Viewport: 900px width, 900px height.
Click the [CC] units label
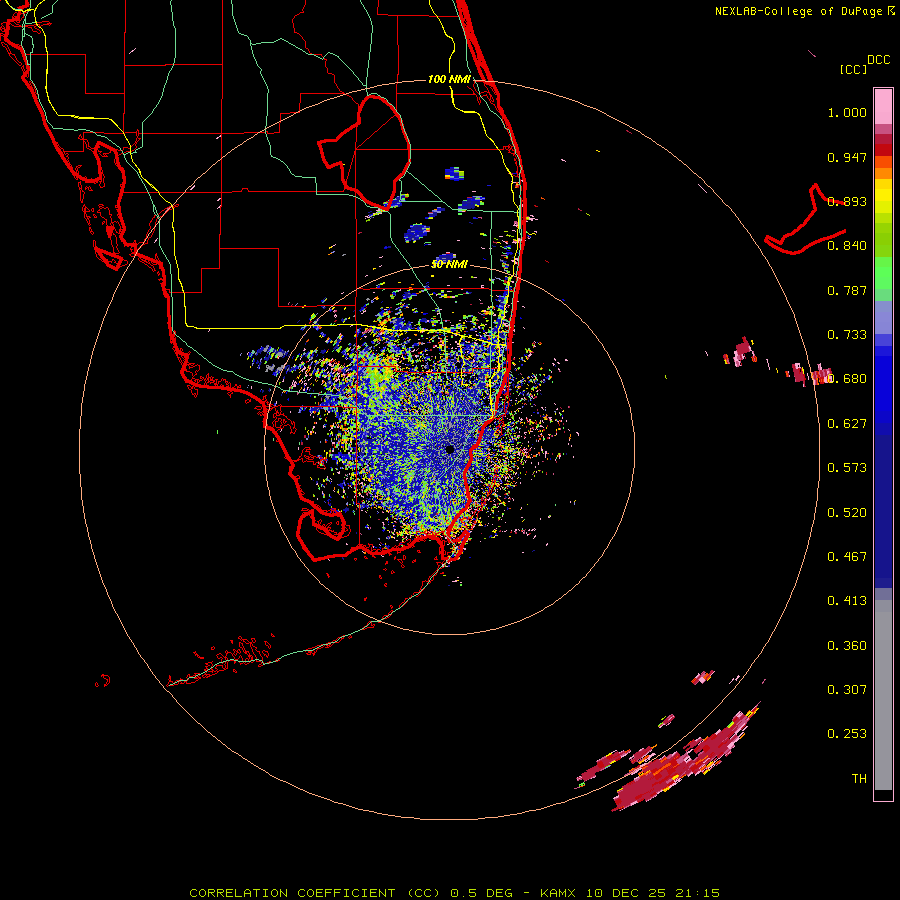pos(853,69)
